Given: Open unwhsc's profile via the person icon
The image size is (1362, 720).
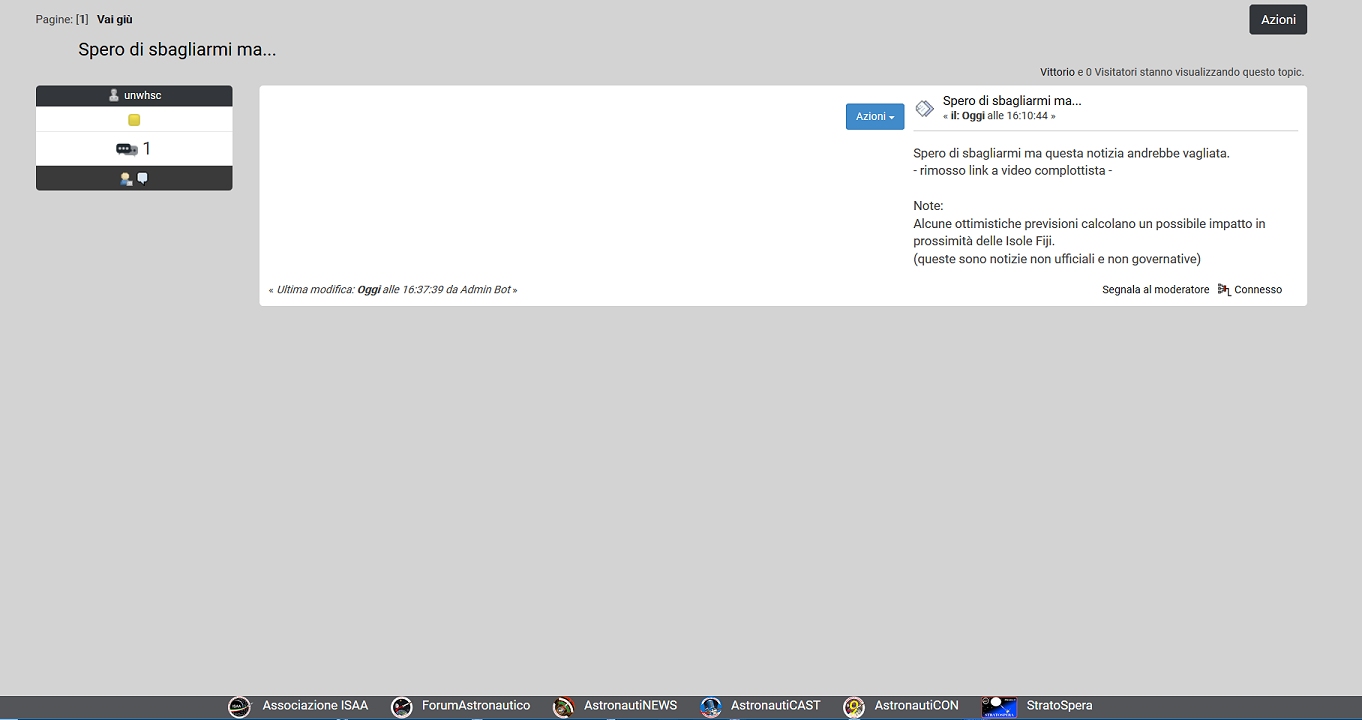Looking at the screenshot, I should click(x=126, y=179).
